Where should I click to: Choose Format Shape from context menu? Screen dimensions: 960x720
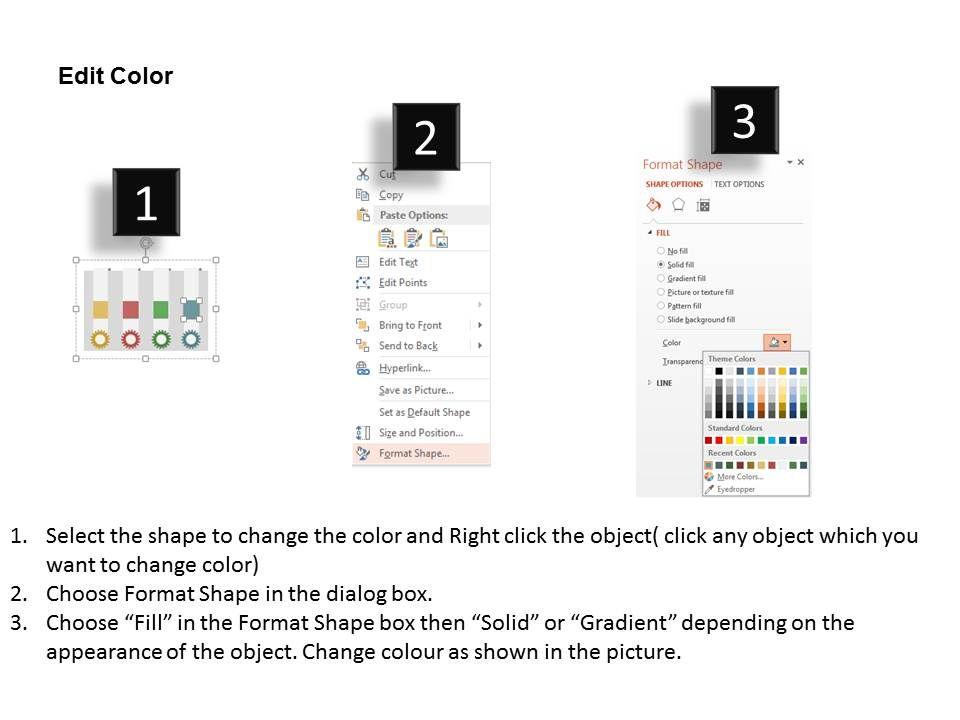(414, 453)
